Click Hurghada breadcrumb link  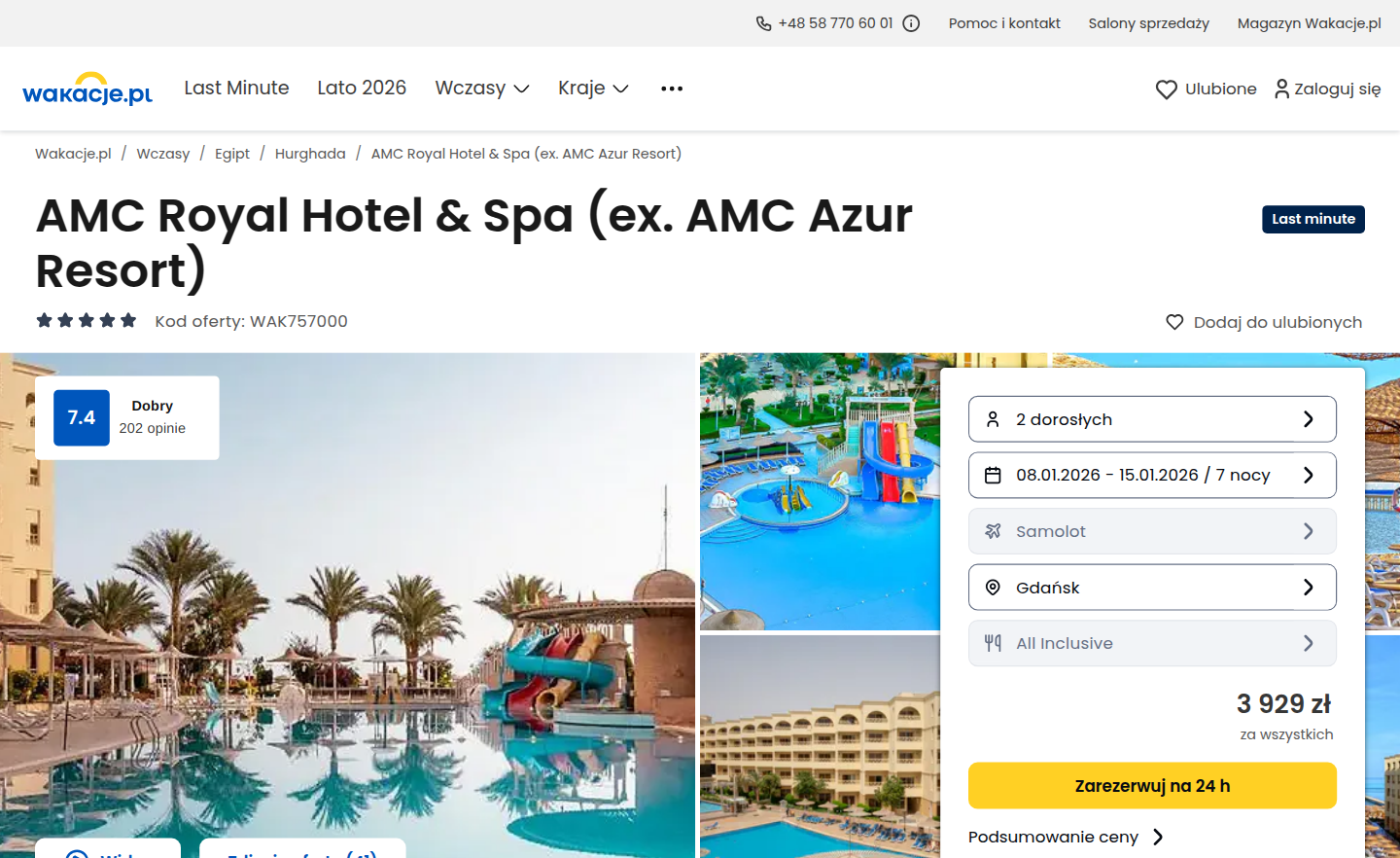click(x=310, y=154)
